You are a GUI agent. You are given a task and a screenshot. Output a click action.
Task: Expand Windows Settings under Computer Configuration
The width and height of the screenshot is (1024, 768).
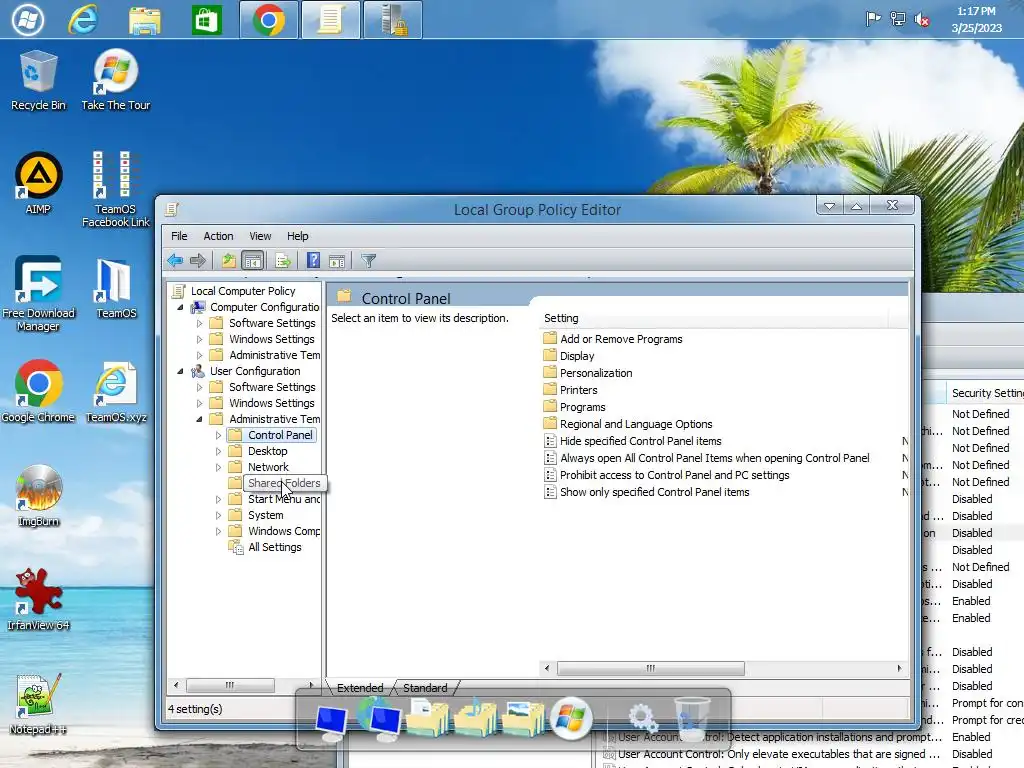point(199,340)
